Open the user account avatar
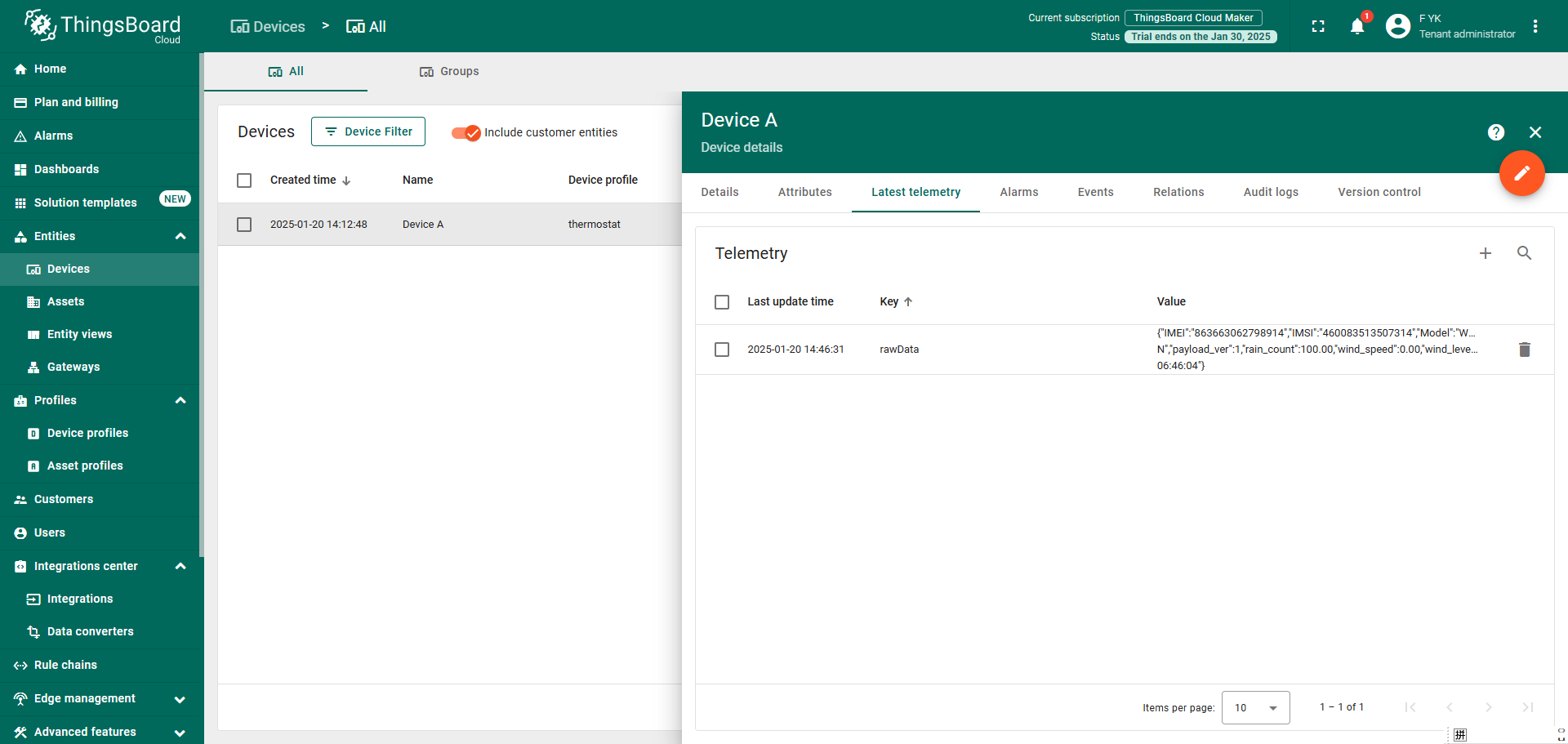The height and width of the screenshot is (744, 1568). 1398,26
